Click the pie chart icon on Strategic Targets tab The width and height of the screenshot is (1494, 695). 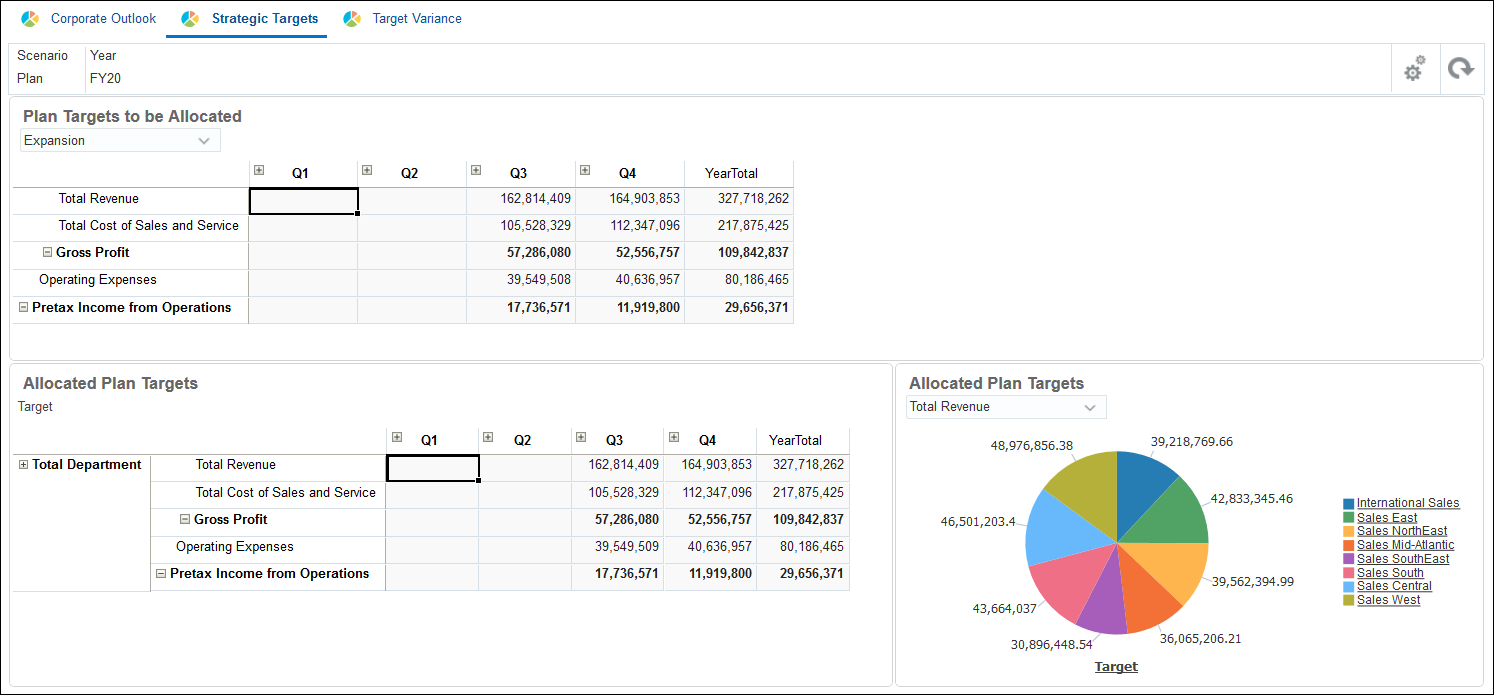tap(189, 18)
